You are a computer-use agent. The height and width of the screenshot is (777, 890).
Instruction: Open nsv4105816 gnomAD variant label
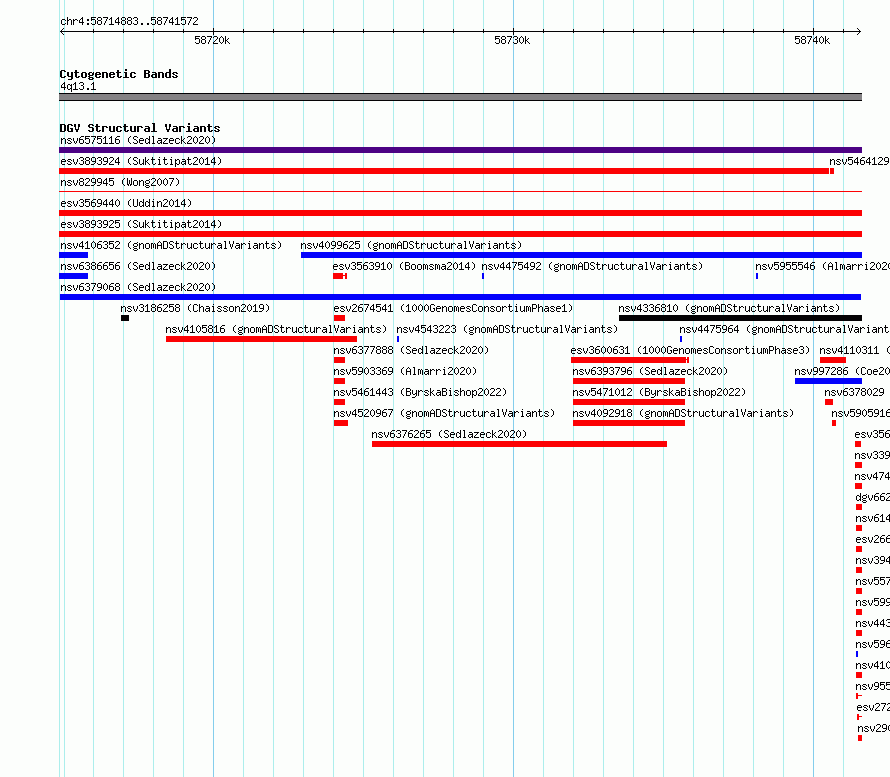coord(276,329)
